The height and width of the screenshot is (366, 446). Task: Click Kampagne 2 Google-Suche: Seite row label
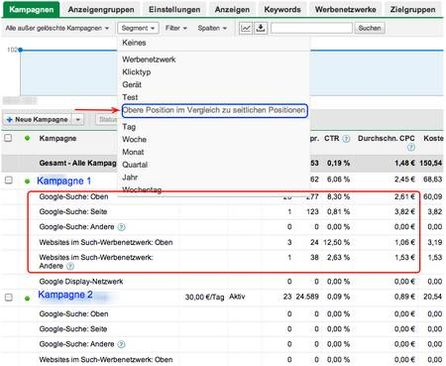[73, 329]
